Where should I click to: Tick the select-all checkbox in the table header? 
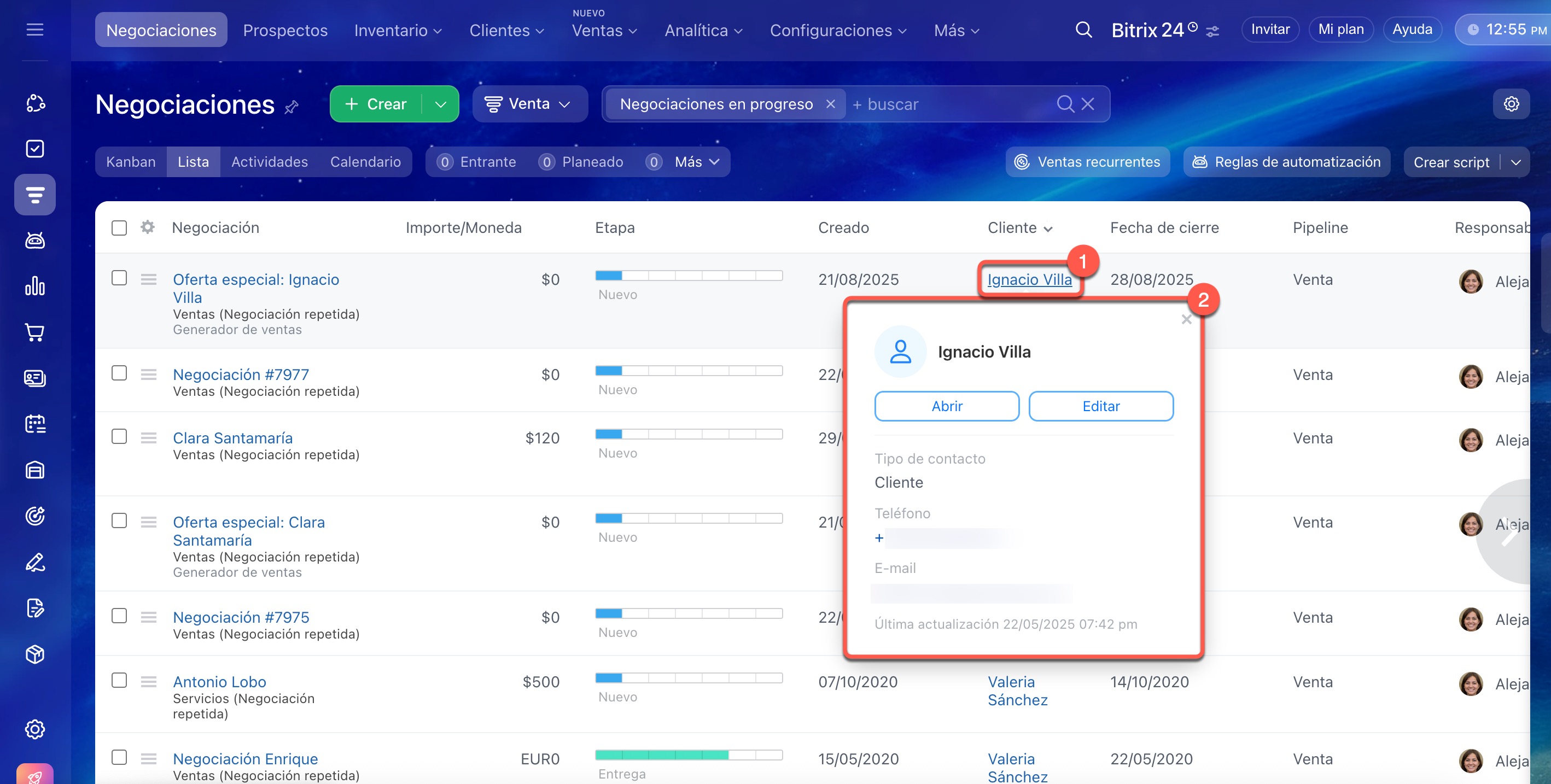[119, 228]
